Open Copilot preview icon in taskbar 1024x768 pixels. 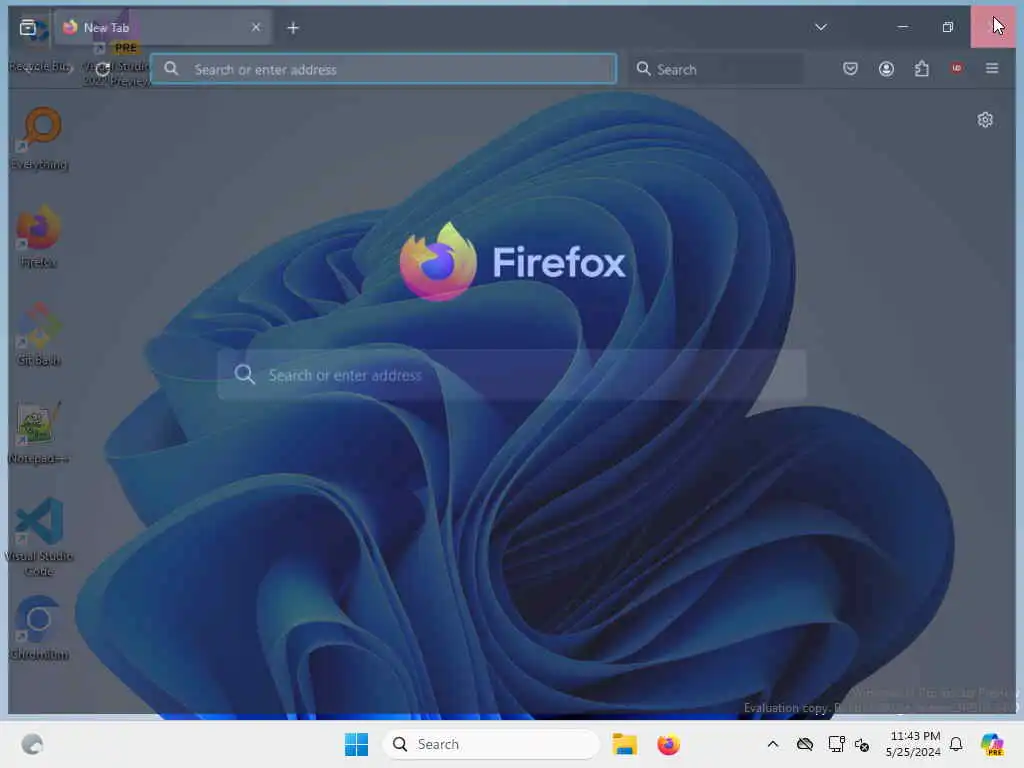pyautogui.click(x=992, y=744)
